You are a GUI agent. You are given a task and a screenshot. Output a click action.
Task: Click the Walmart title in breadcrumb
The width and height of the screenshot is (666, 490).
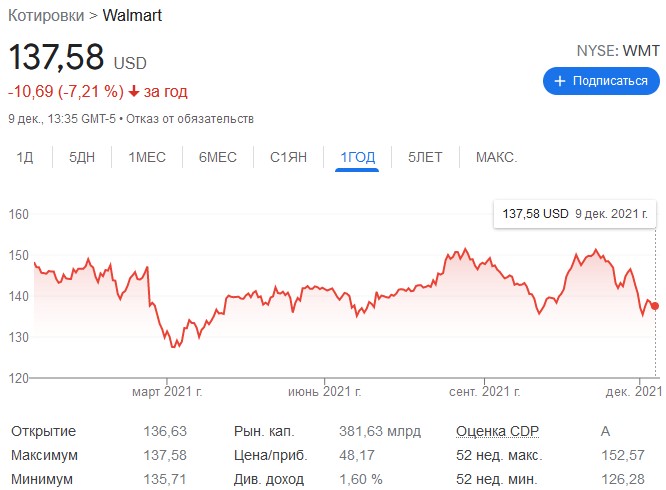[132, 15]
